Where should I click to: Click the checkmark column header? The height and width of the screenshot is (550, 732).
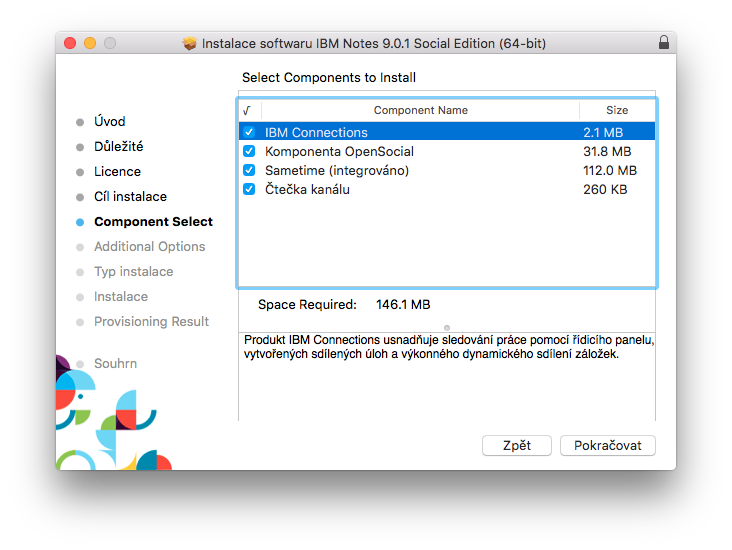click(x=249, y=111)
